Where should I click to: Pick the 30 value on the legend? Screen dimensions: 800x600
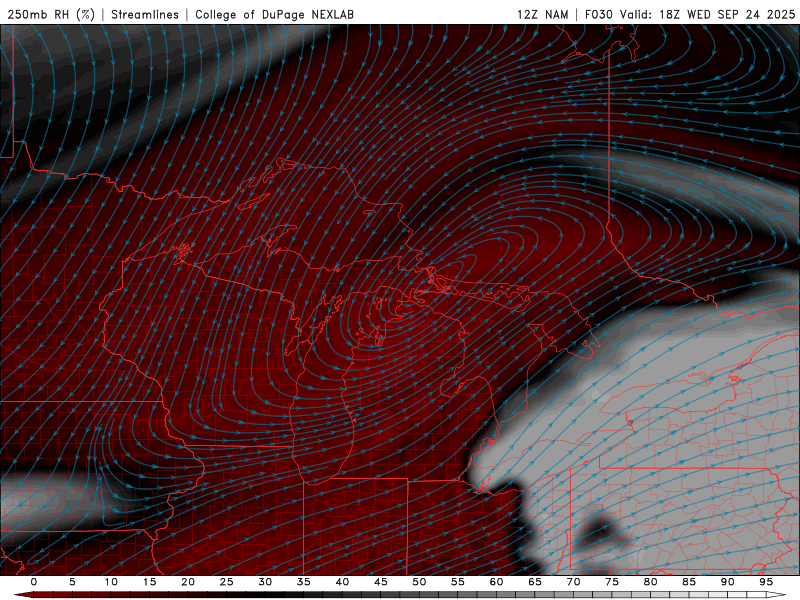click(x=265, y=582)
